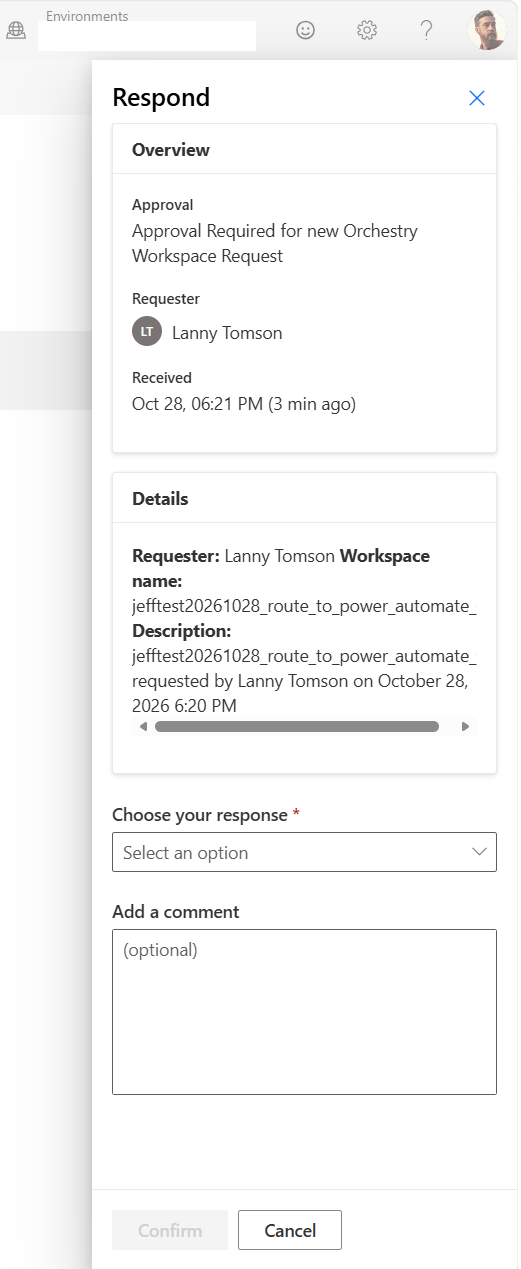521x1269 pixels.
Task: Click the Environments globe icon
Action: click(16, 30)
